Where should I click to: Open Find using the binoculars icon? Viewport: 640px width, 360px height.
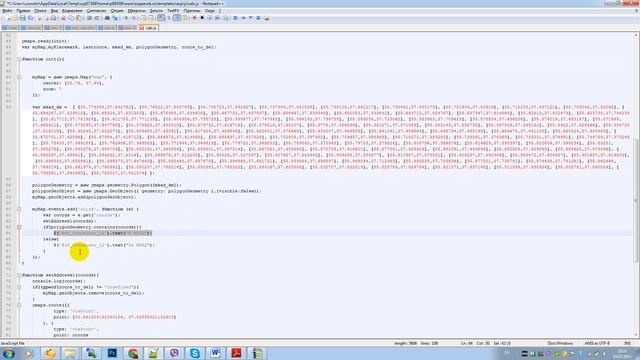(x=107, y=18)
